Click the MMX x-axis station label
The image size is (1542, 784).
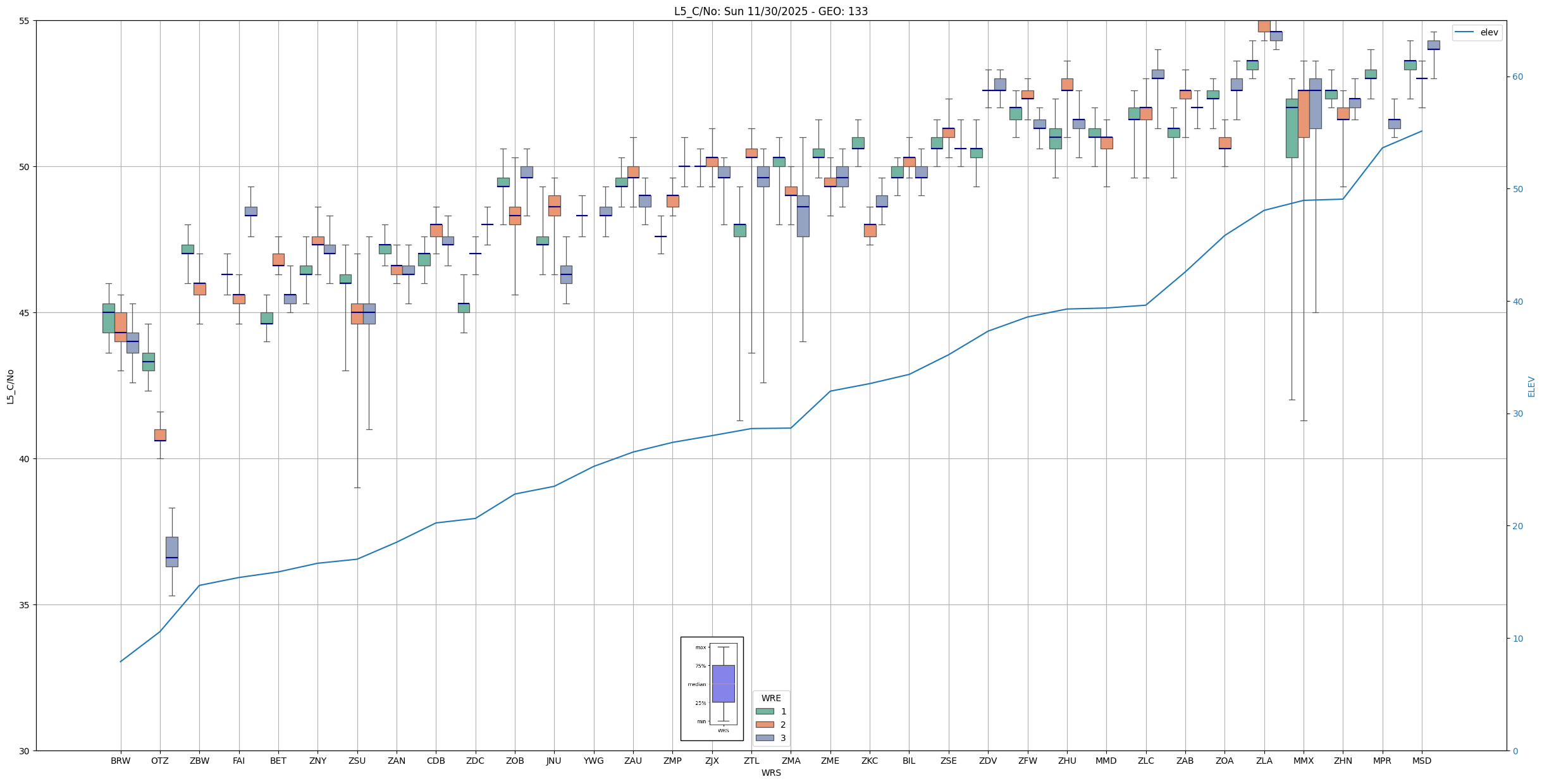point(1303,761)
